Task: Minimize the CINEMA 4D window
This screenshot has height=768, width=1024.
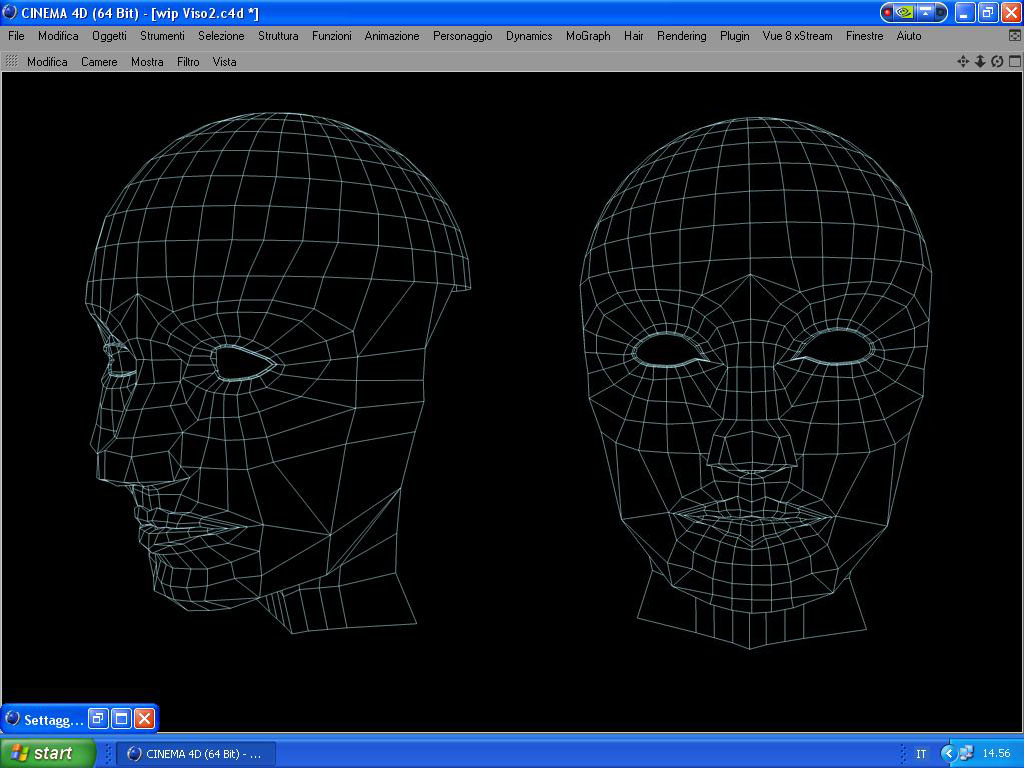Action: (x=965, y=12)
